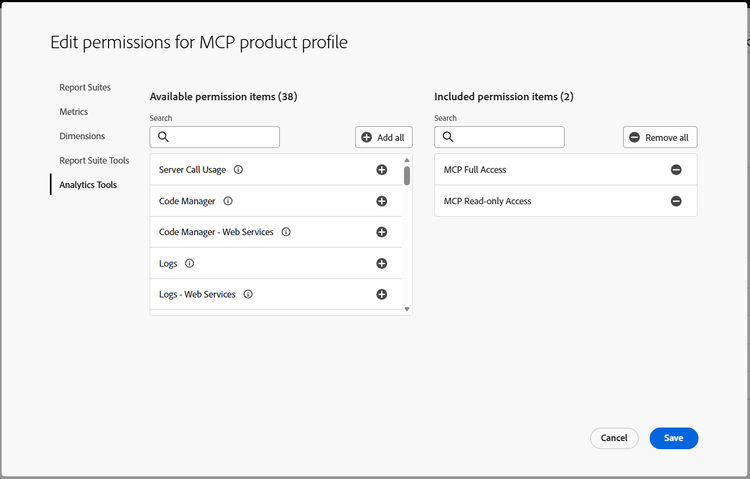Add the Code Manager permission item
750x479 pixels.
381,201
